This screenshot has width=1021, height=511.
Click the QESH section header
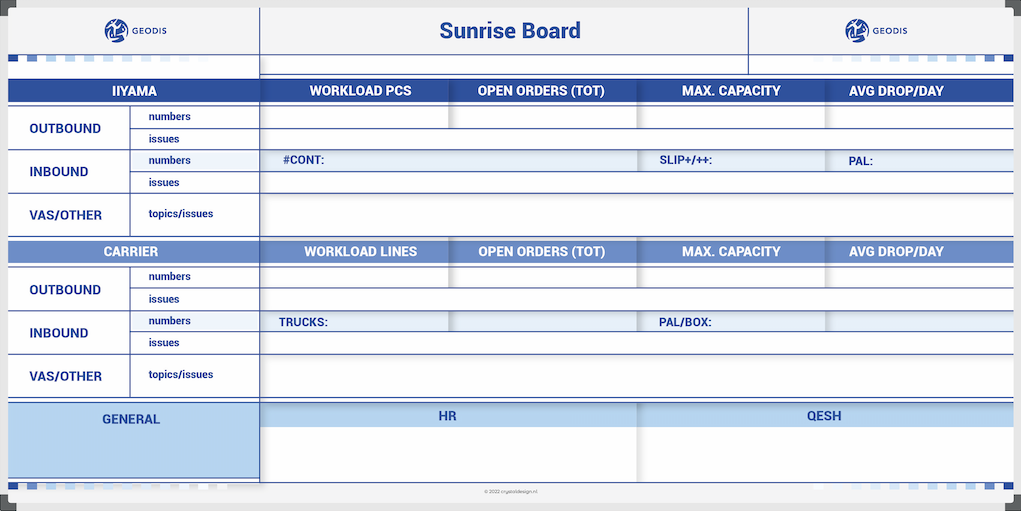(x=824, y=416)
